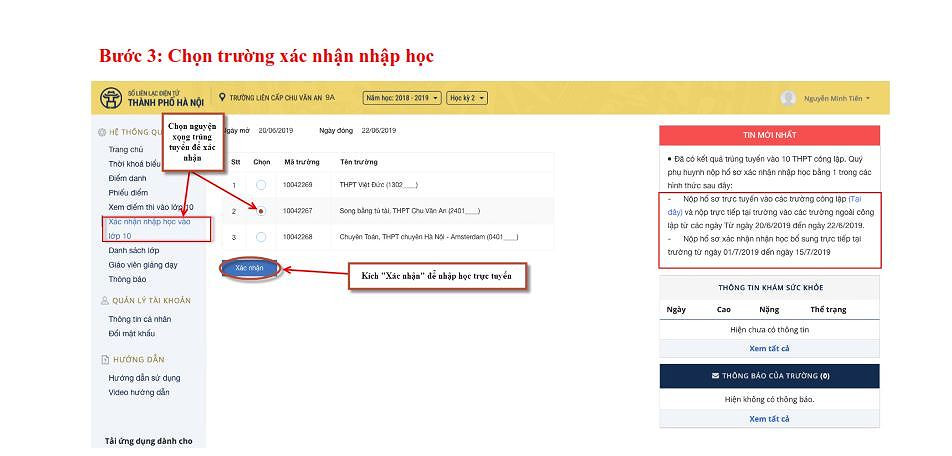Open Đổi mật khẩu

coord(132,333)
